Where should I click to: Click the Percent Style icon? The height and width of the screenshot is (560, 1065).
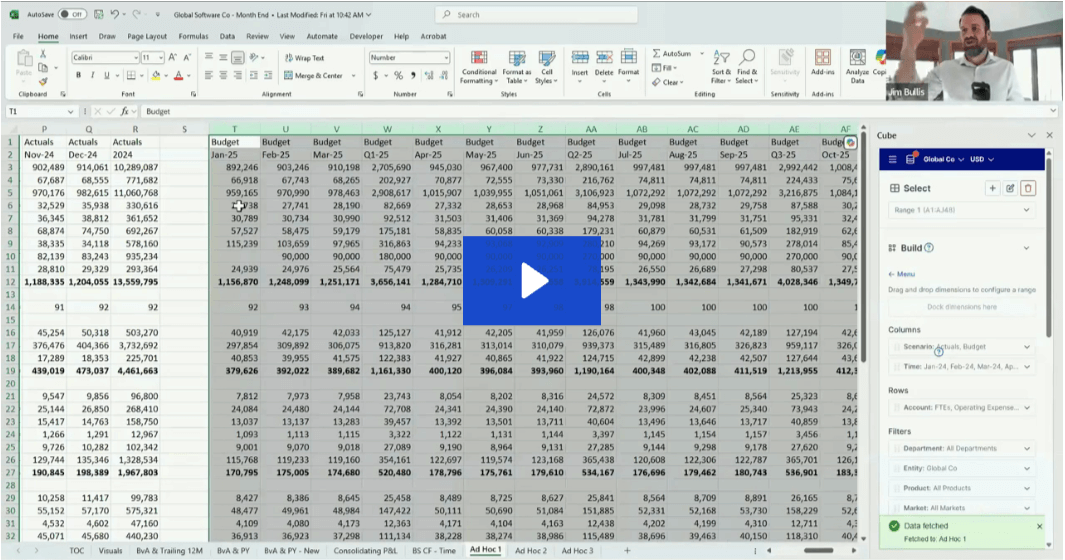(399, 76)
